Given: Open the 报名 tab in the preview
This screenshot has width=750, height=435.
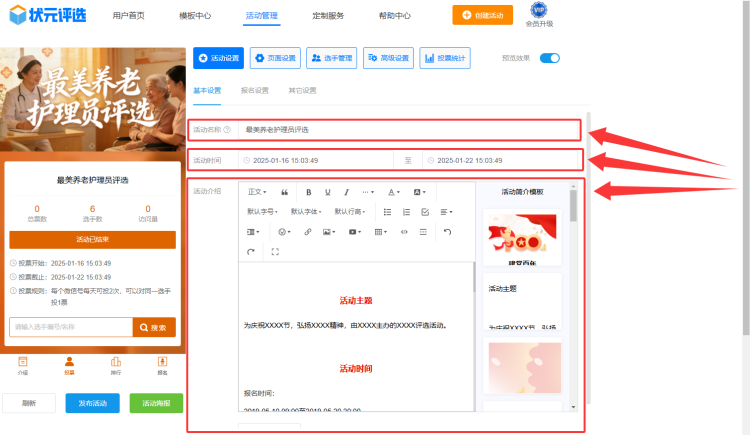Looking at the screenshot, I should [x=162, y=366].
